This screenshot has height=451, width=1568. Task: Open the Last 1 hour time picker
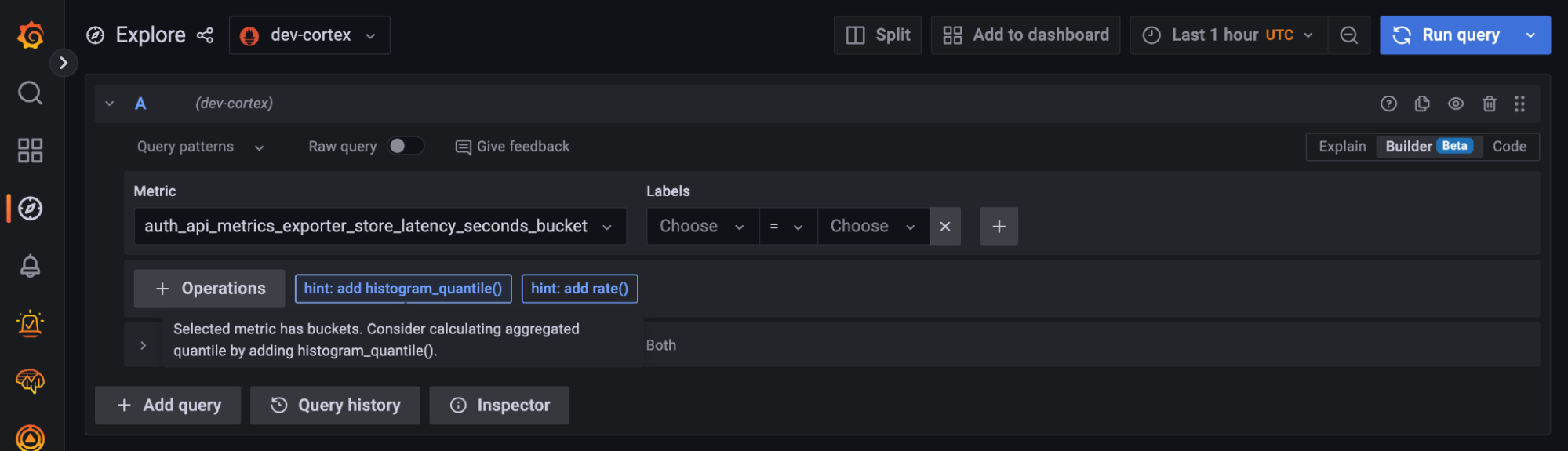point(1228,35)
